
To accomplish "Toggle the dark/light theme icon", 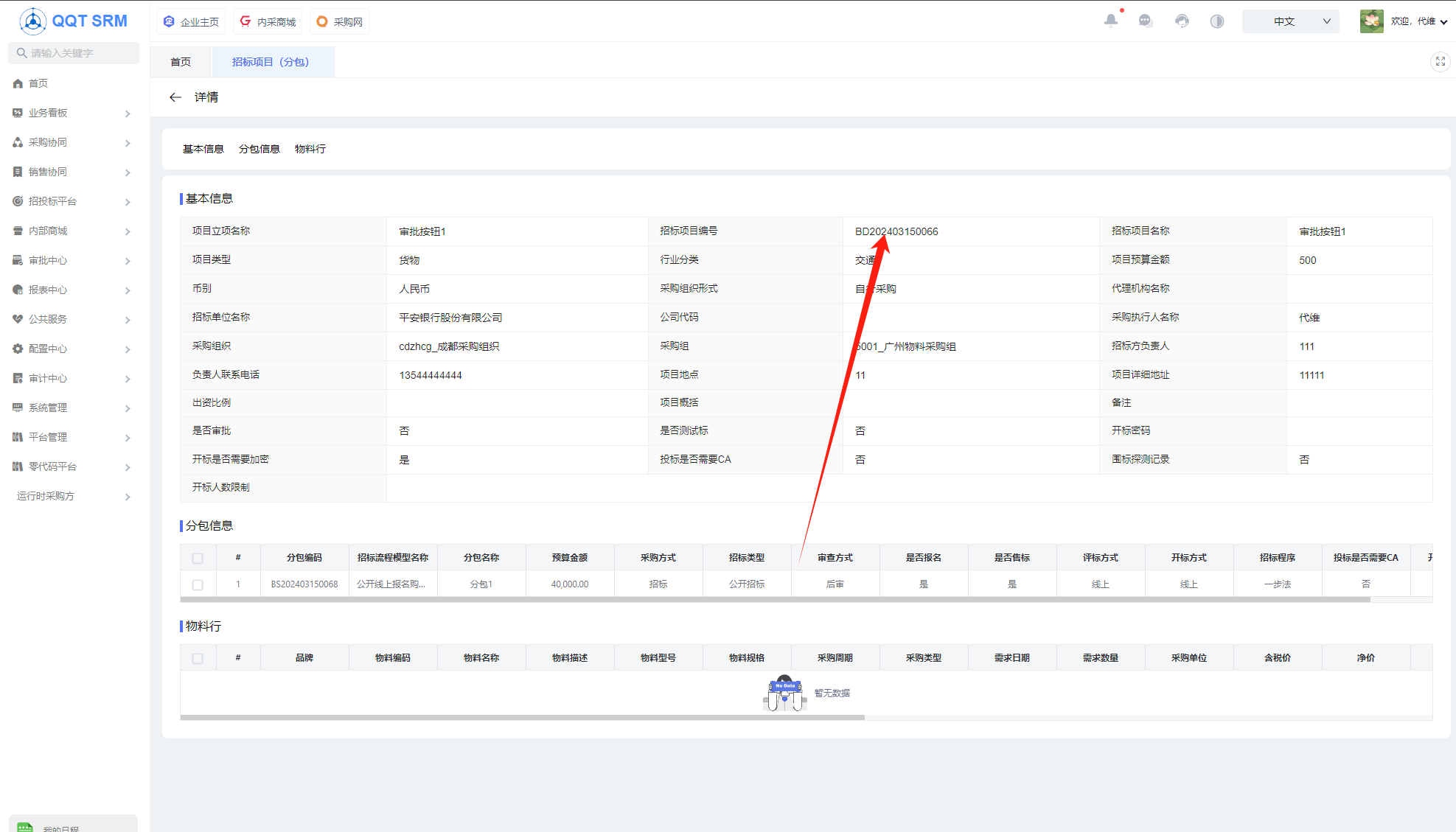I will (1217, 21).
